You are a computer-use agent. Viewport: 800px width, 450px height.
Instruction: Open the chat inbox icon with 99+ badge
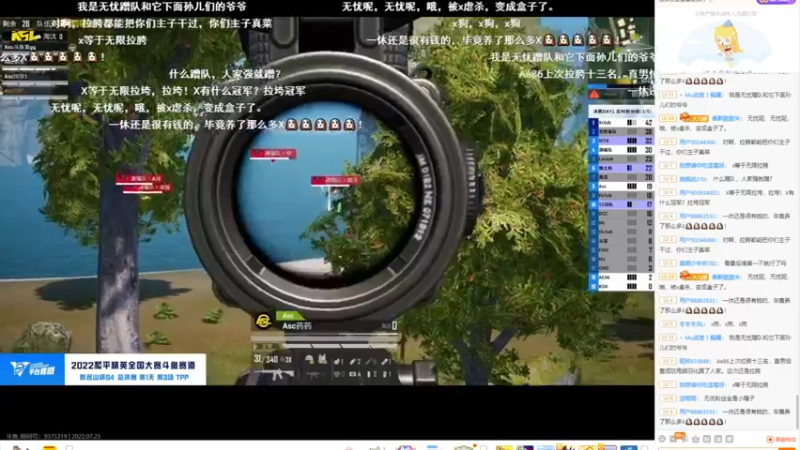[x=673, y=438]
